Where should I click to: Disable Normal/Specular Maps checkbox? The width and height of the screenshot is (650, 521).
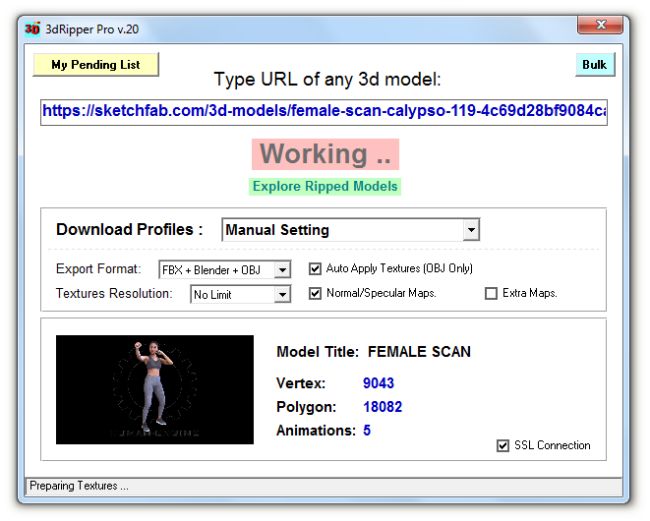[315, 293]
